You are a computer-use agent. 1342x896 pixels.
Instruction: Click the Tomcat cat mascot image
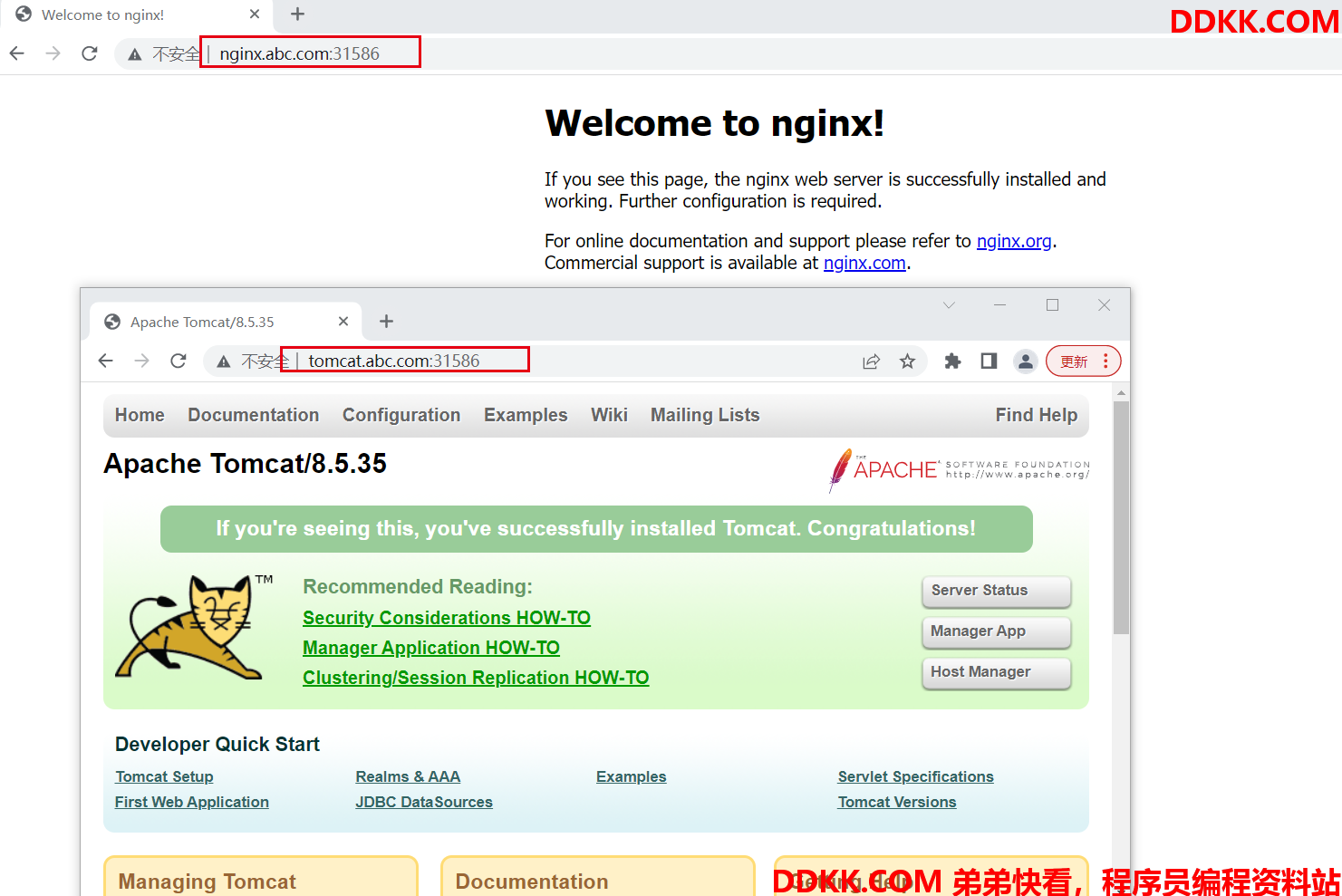(193, 626)
